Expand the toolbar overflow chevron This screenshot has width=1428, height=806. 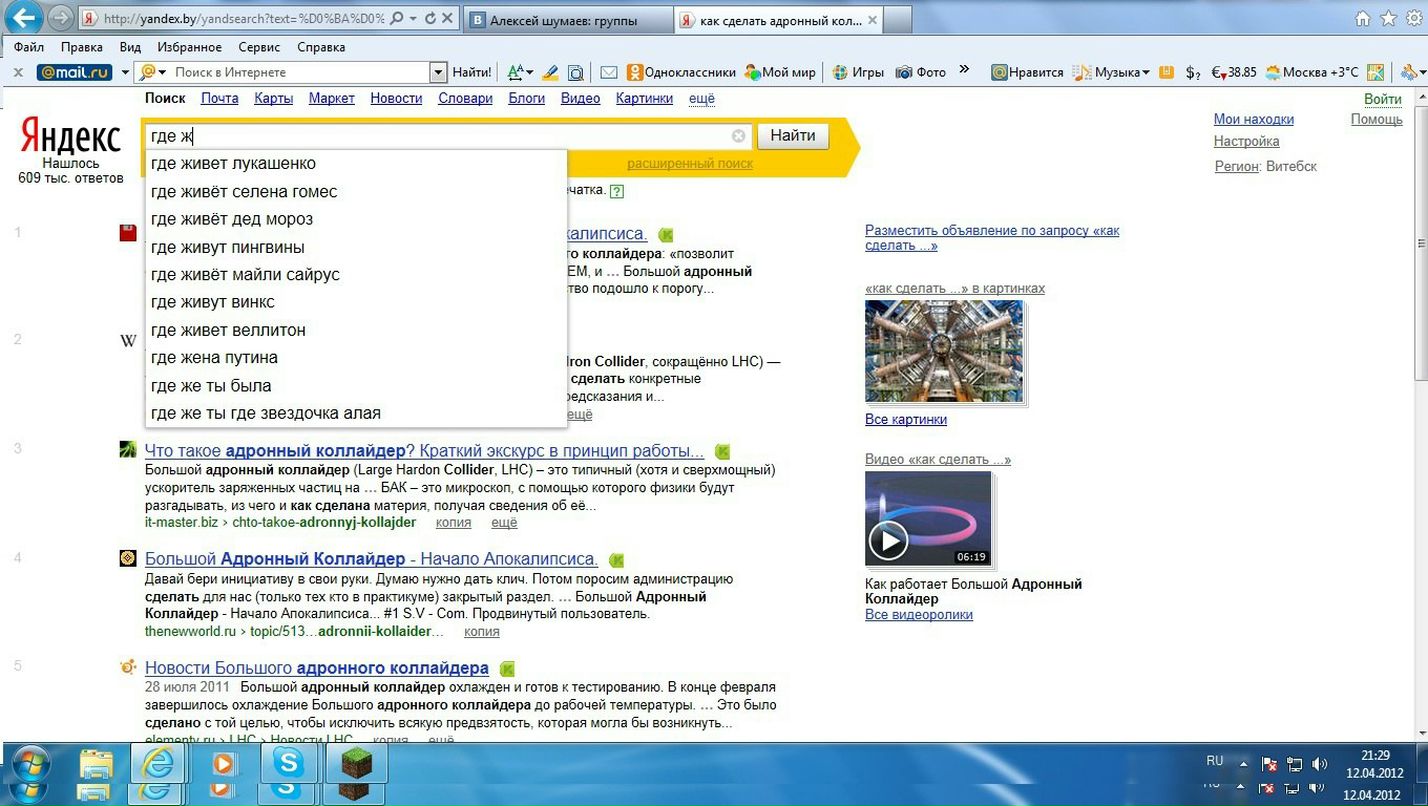pos(964,70)
